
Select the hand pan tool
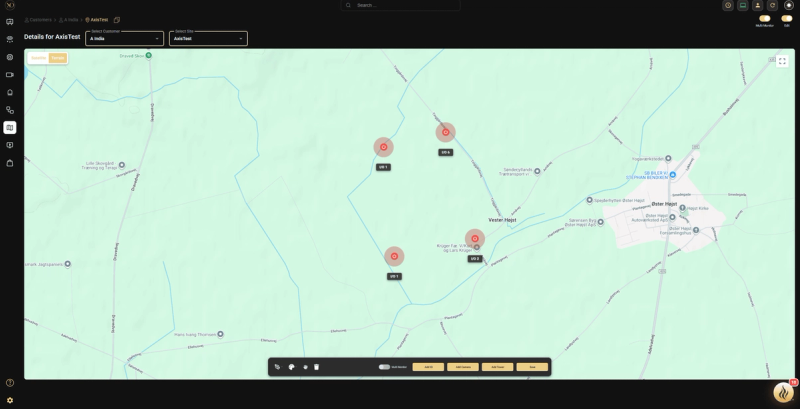tap(305, 367)
